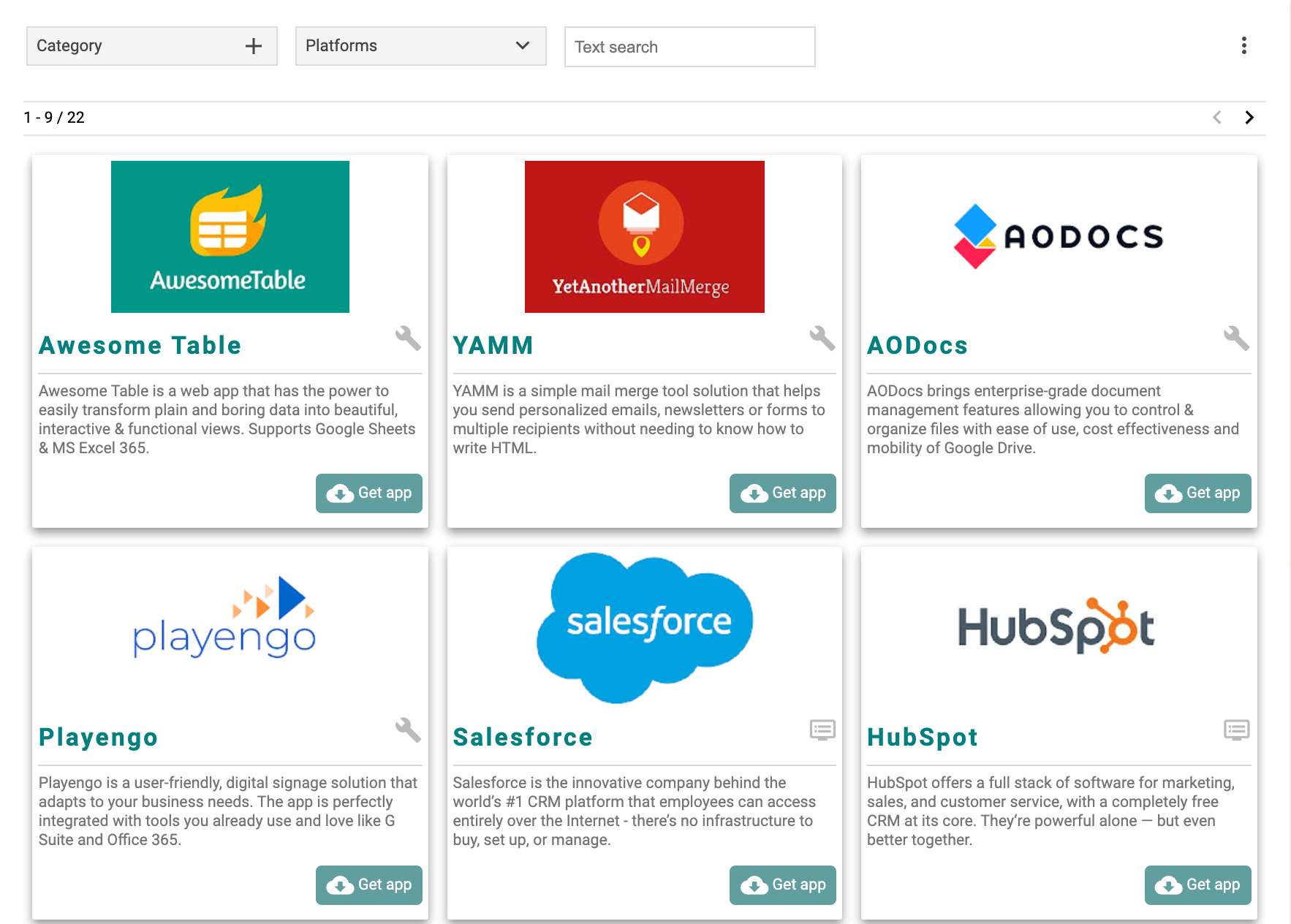1291x924 pixels.
Task: Select the Awesome Table title
Action: pyautogui.click(x=140, y=345)
